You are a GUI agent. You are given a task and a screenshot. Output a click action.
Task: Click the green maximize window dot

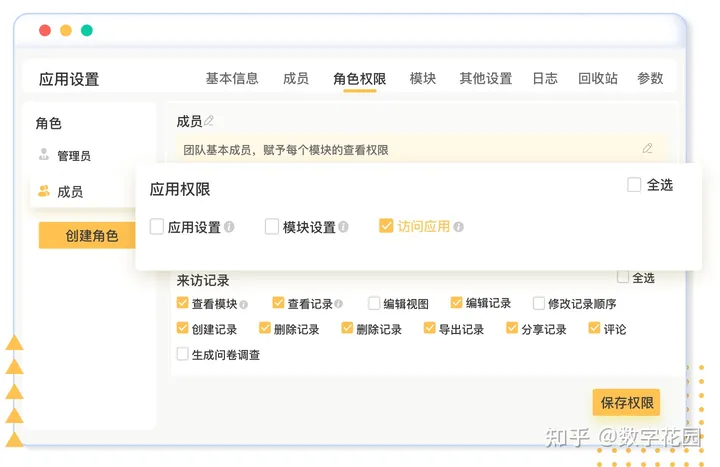click(x=87, y=30)
